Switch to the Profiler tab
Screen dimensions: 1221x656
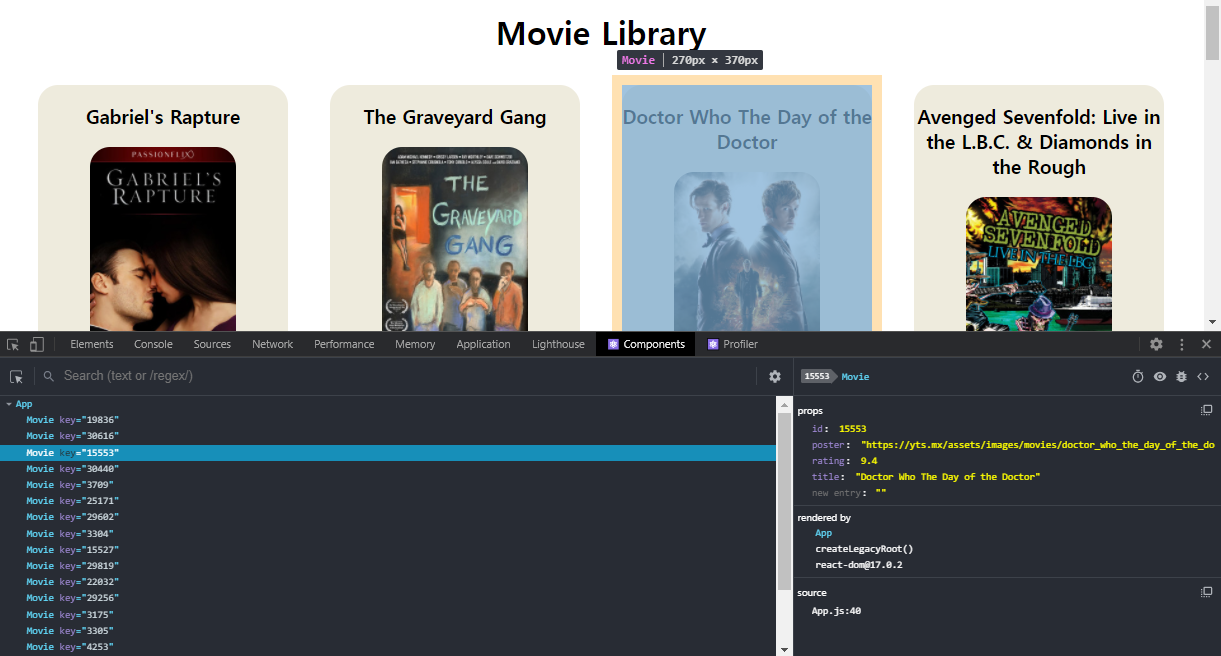point(733,344)
